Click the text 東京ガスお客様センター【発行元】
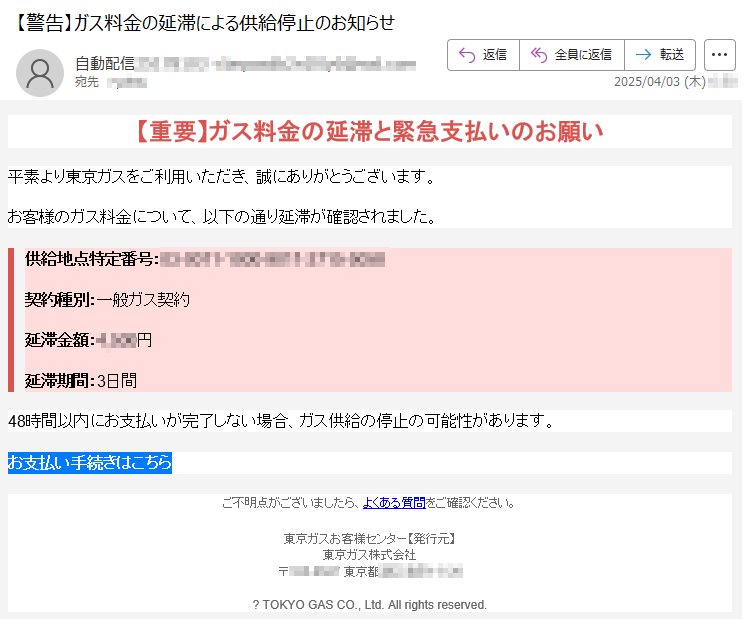Viewport: 743px width, 619px height. [370, 539]
